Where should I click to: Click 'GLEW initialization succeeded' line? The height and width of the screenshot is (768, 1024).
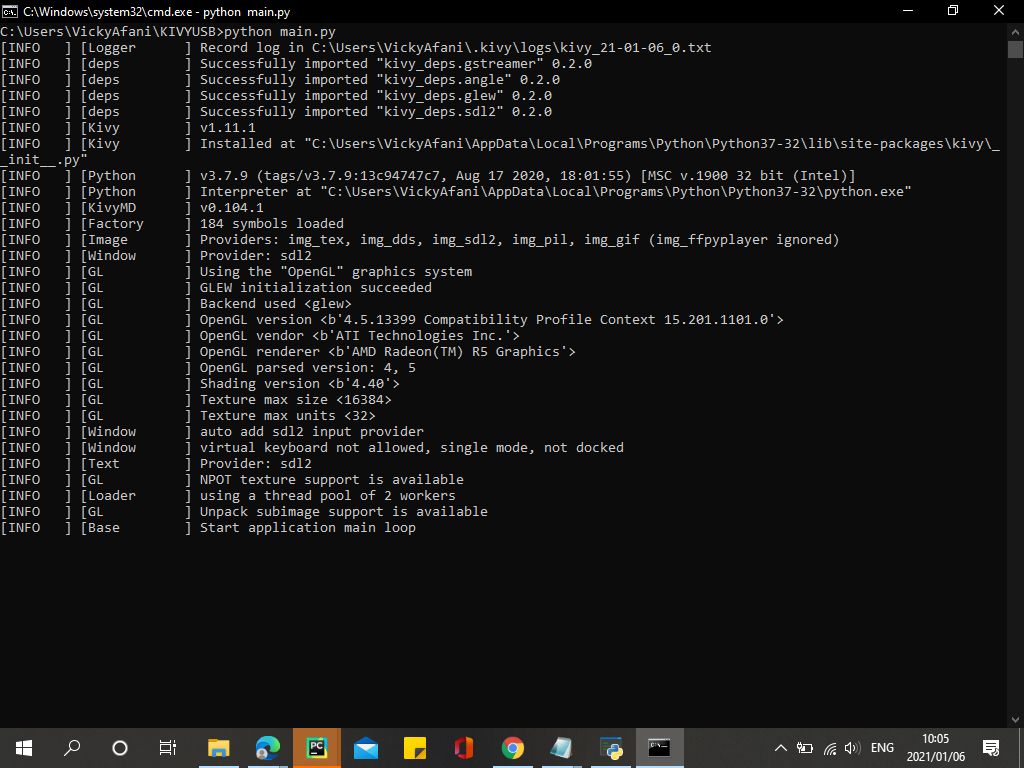point(216,287)
